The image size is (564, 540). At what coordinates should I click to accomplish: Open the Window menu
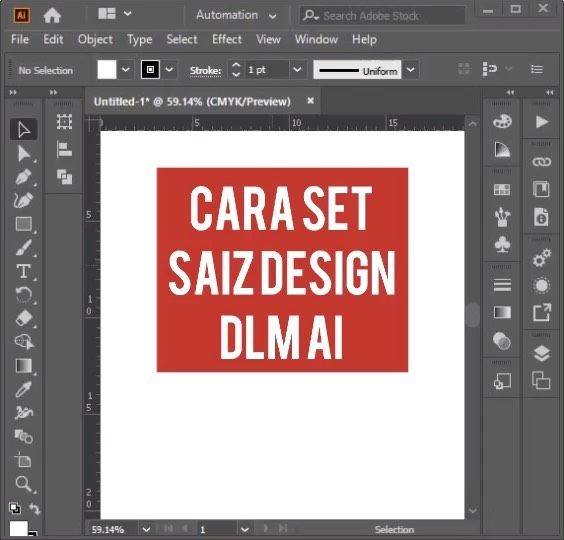point(316,39)
